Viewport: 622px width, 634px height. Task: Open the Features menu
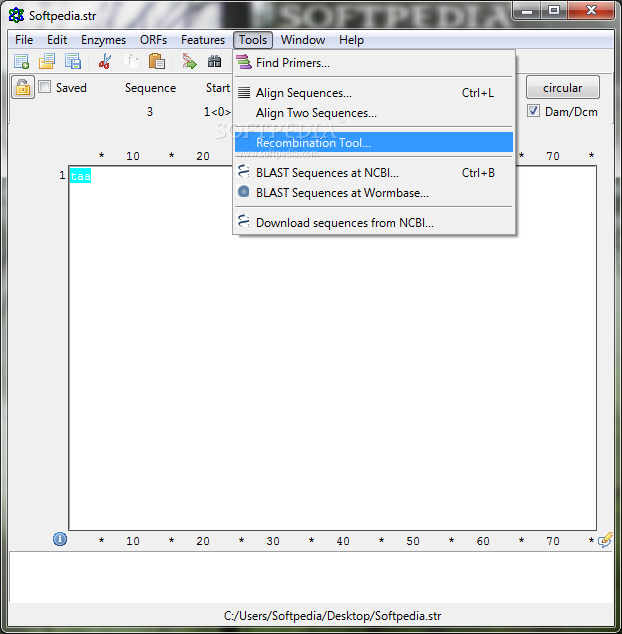coord(203,40)
